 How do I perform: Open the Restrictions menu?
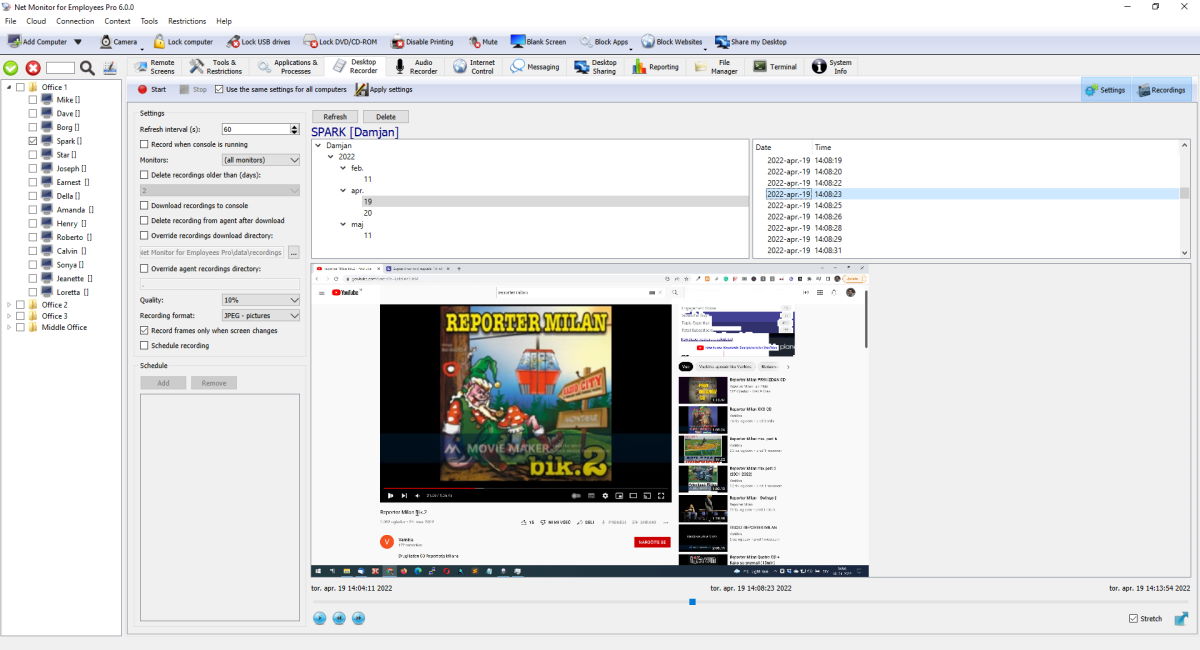click(x=187, y=21)
